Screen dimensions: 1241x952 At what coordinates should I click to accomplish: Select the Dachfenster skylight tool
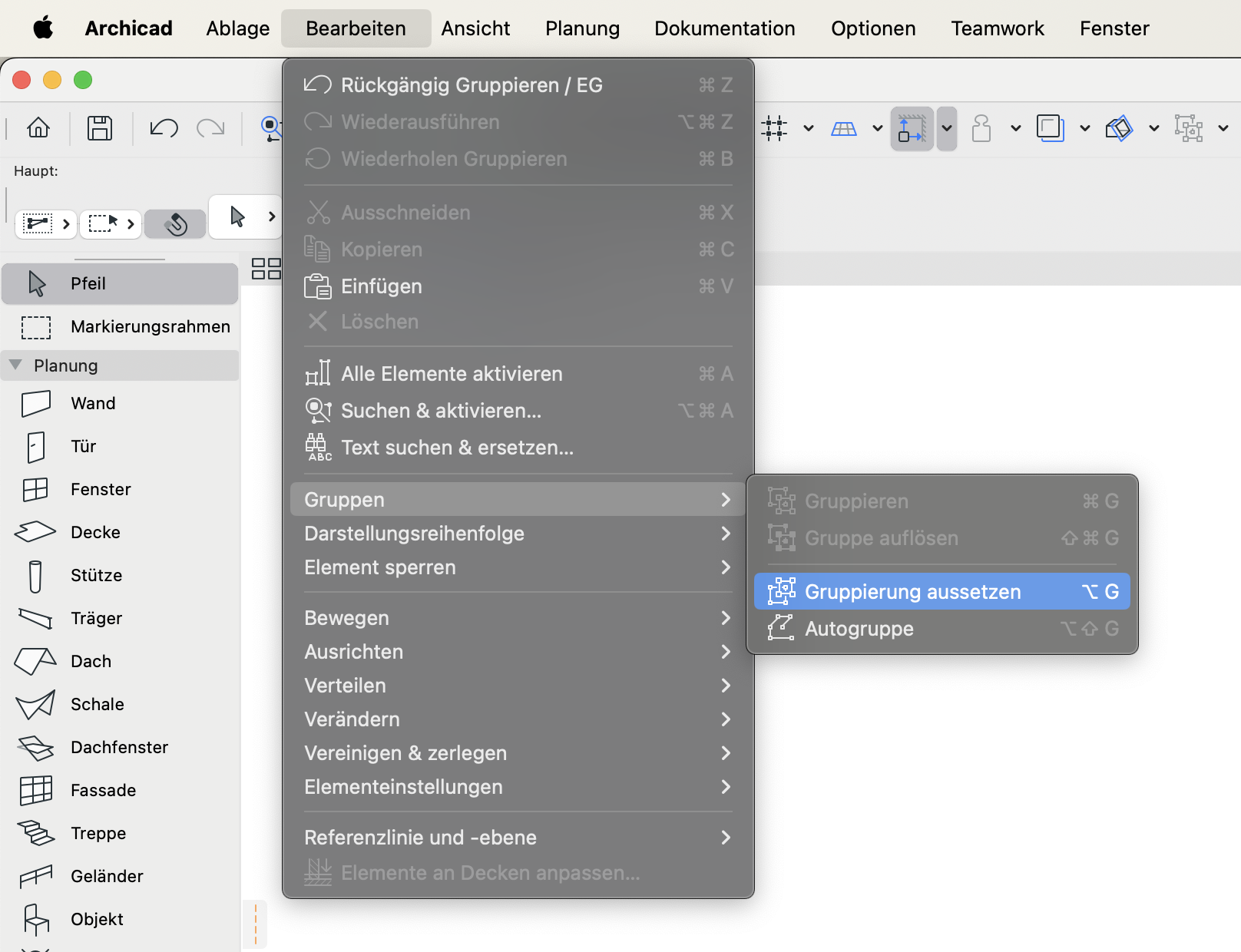(x=120, y=747)
